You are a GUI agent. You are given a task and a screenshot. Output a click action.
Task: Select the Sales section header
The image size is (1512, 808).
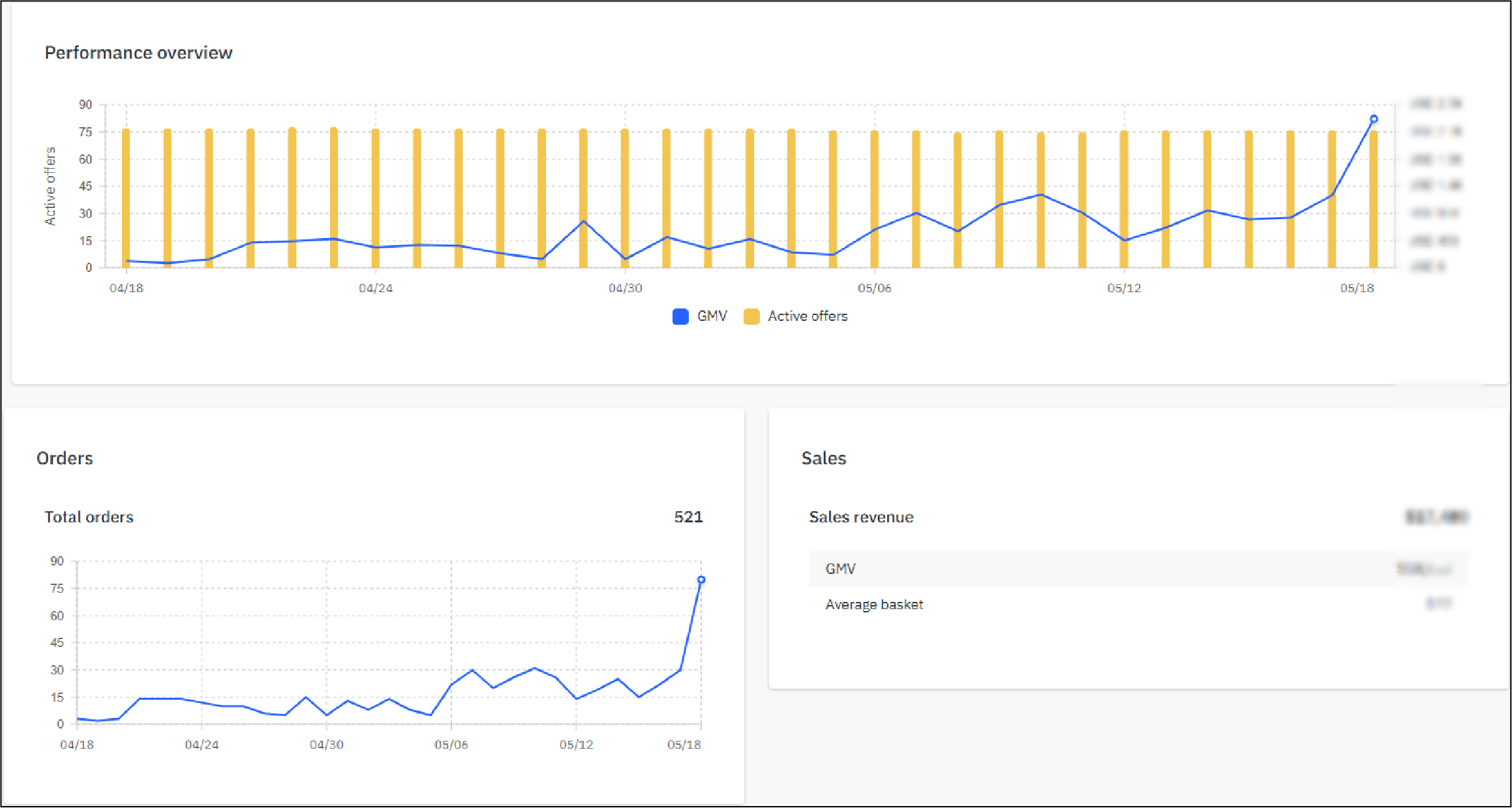[823, 458]
